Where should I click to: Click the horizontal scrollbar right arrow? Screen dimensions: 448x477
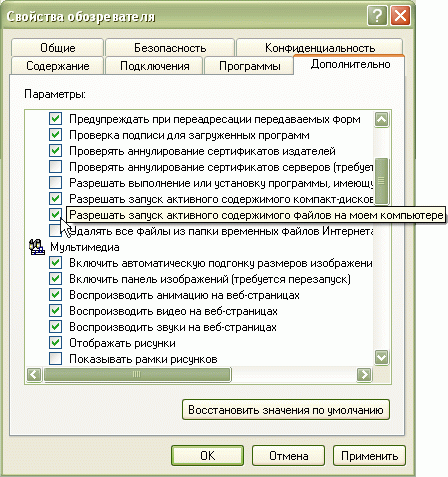[364, 374]
